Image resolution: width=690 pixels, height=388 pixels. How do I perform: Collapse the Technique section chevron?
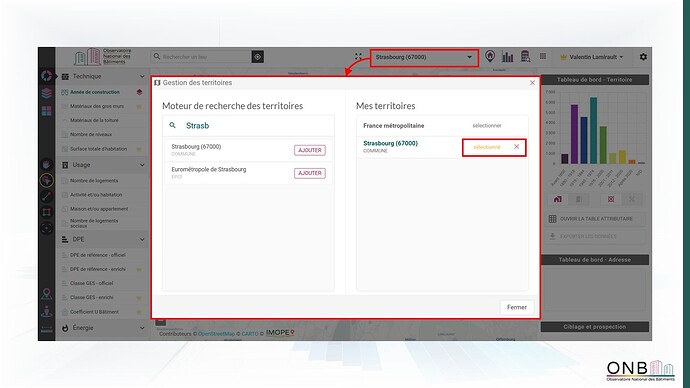coord(142,77)
